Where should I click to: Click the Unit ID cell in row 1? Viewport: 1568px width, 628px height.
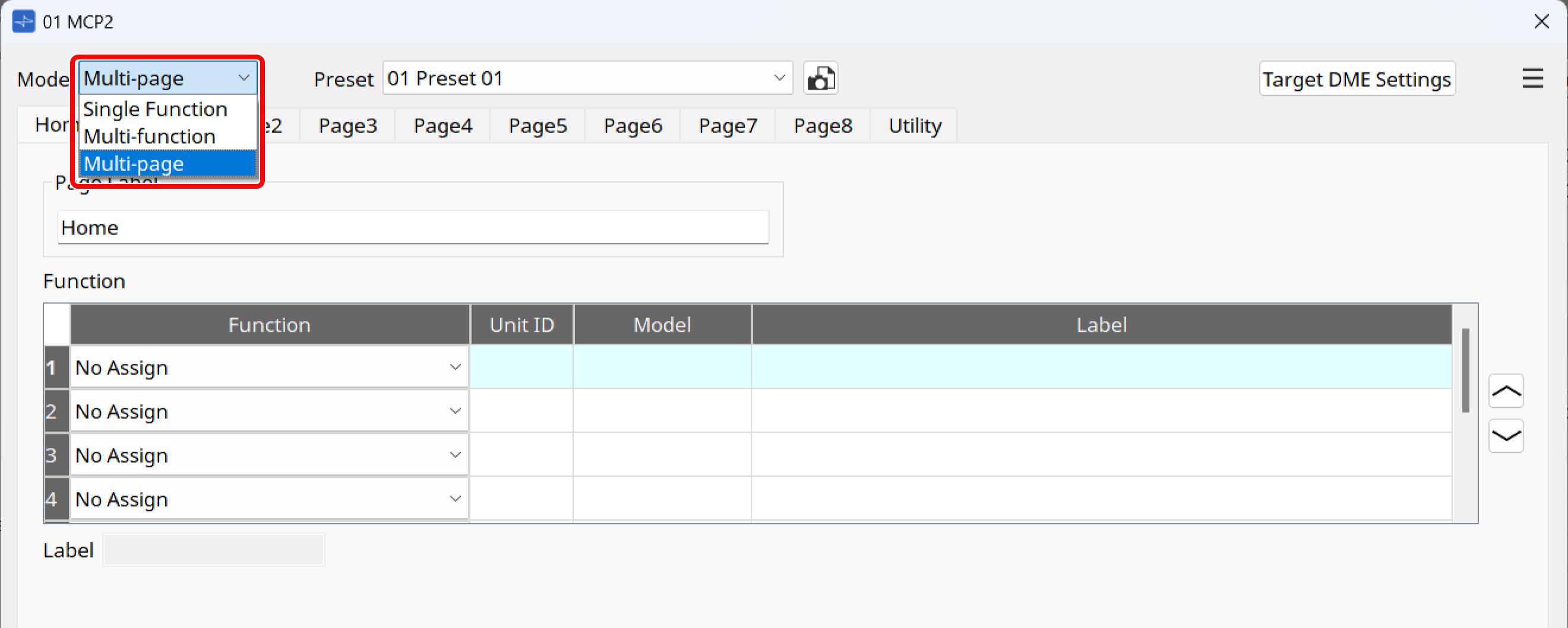(x=521, y=367)
